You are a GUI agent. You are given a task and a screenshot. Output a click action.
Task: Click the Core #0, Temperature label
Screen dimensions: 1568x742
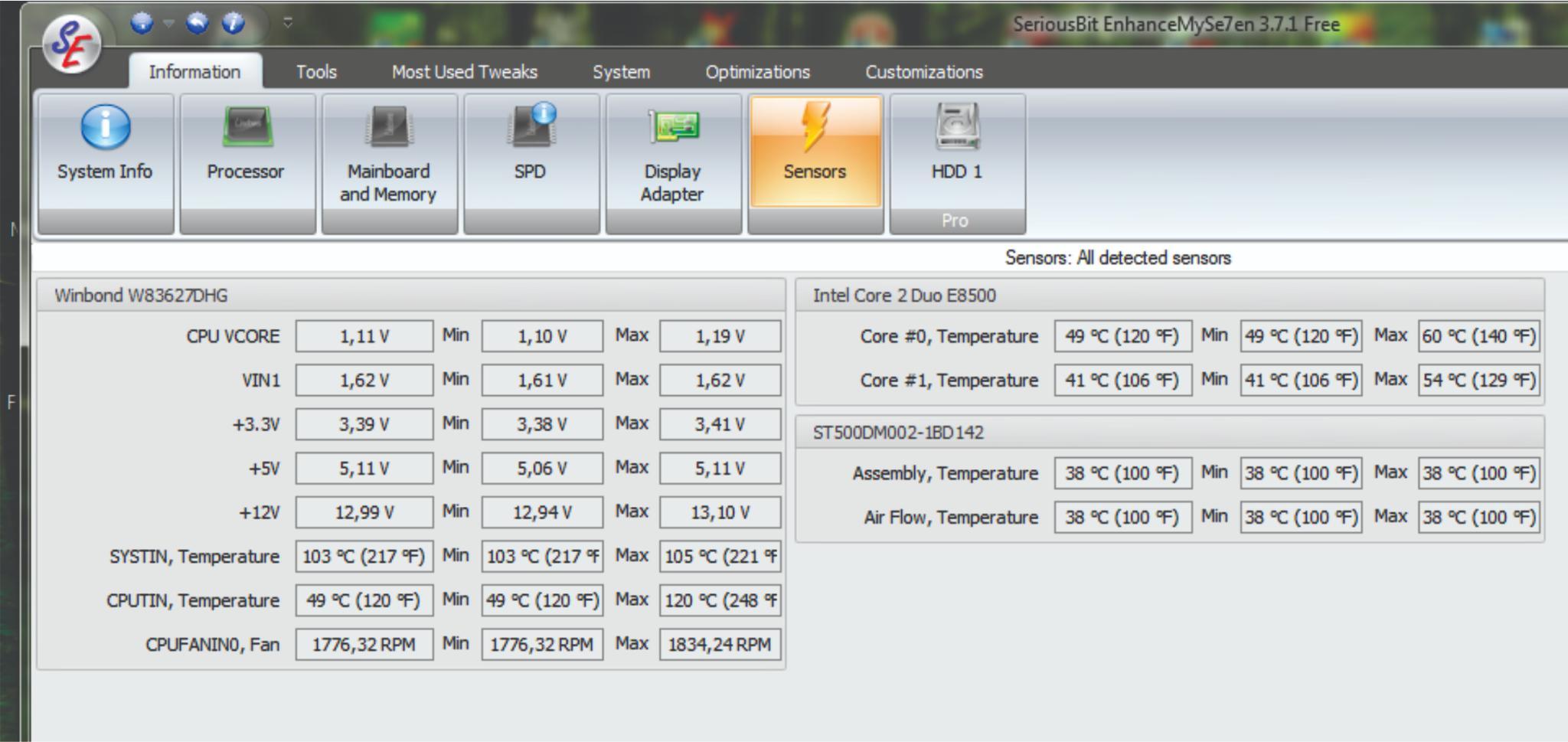tap(949, 336)
